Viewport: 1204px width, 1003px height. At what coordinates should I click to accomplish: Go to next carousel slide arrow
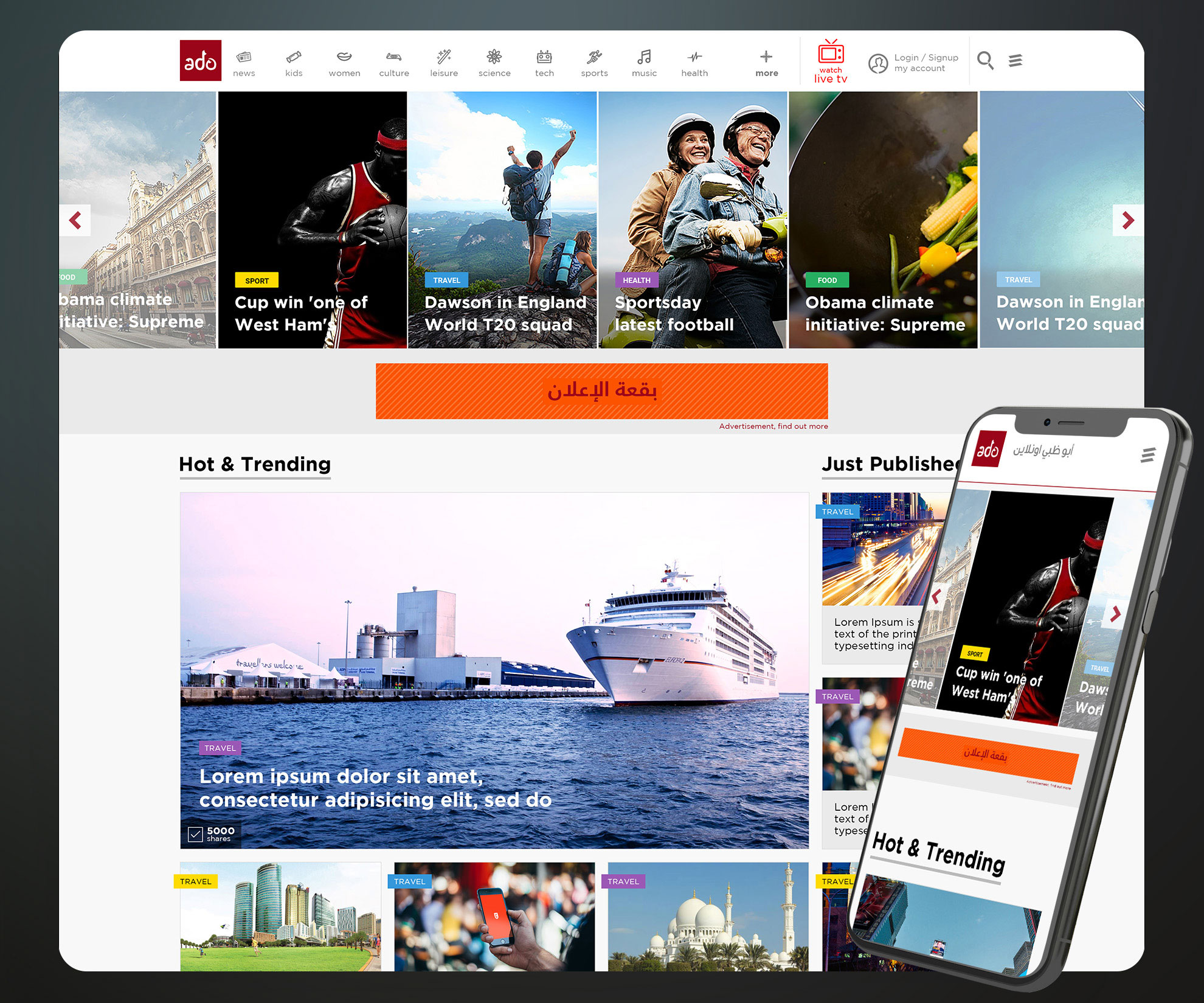click(x=1128, y=220)
